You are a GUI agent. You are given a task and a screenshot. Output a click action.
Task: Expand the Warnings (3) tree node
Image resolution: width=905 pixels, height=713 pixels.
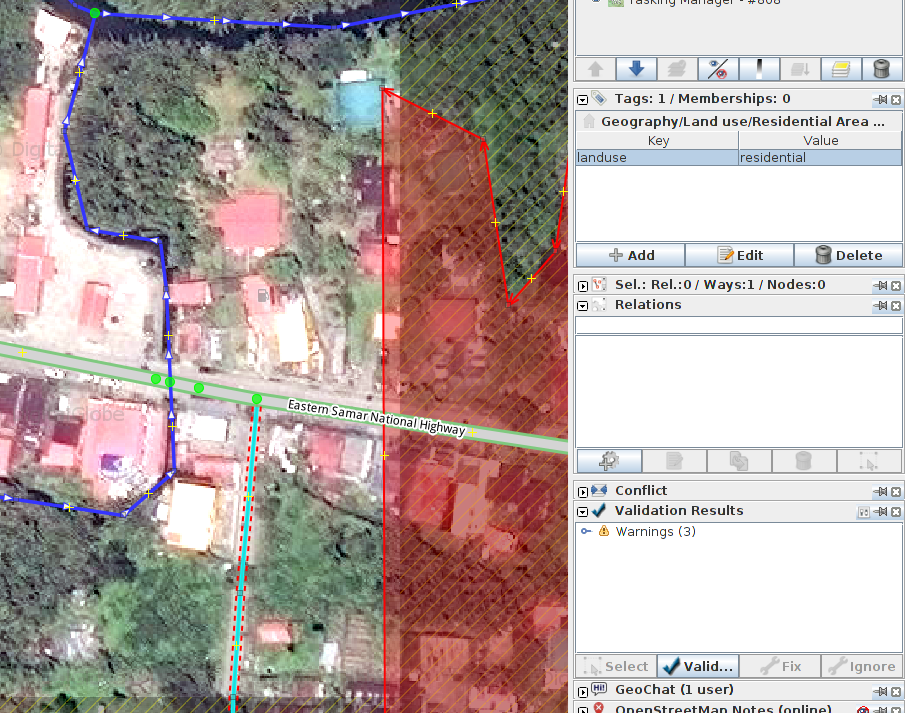[586, 531]
